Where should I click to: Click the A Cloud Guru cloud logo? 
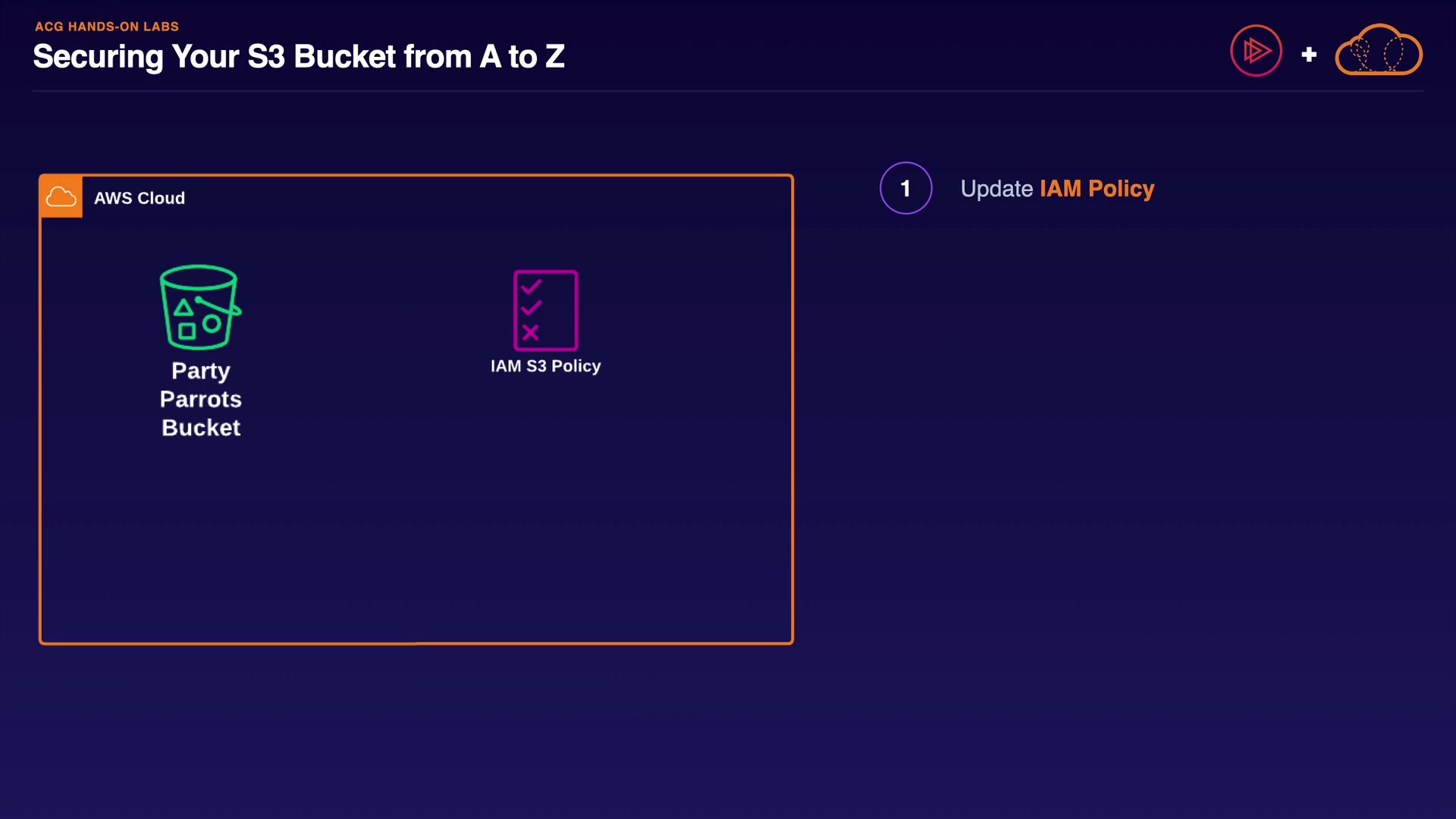[x=1379, y=51]
